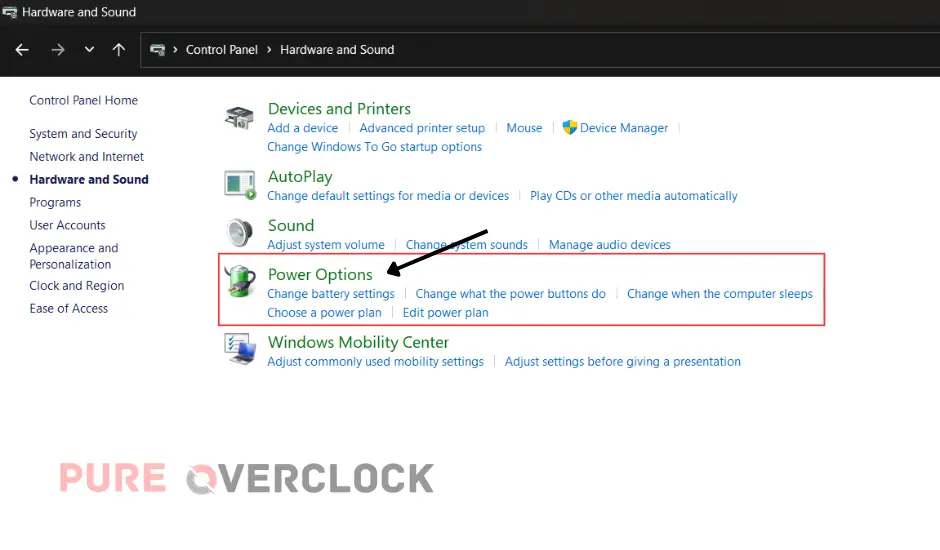The width and height of the screenshot is (940, 550).
Task: Click the Sound speaker icon
Action: pyautogui.click(x=239, y=233)
